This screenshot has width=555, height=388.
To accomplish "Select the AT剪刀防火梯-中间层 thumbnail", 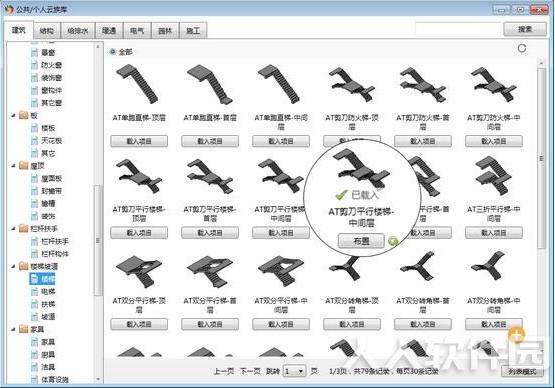I will (x=493, y=84).
